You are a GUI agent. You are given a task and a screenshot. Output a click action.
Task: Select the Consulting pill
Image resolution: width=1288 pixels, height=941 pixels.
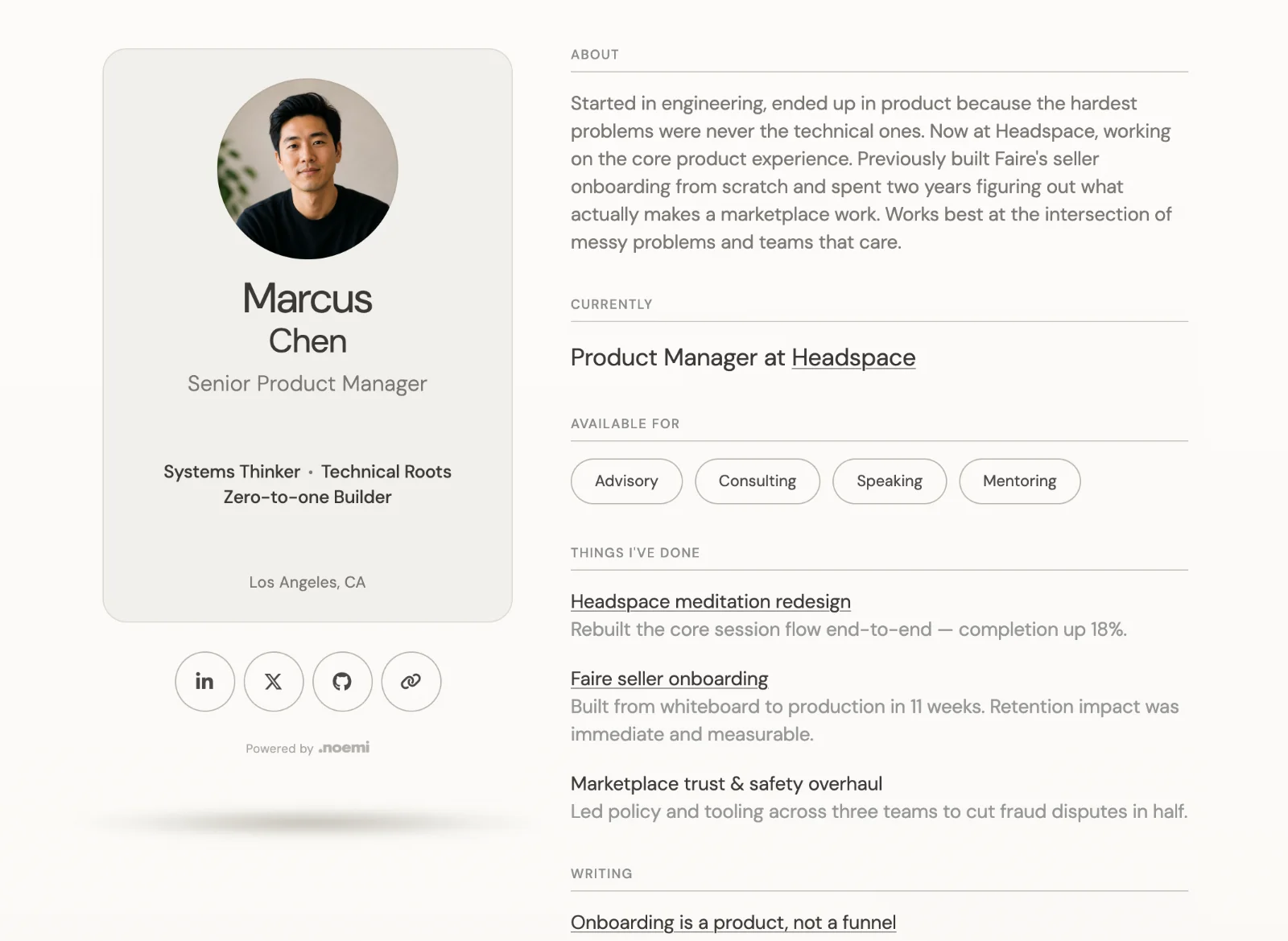pos(758,481)
